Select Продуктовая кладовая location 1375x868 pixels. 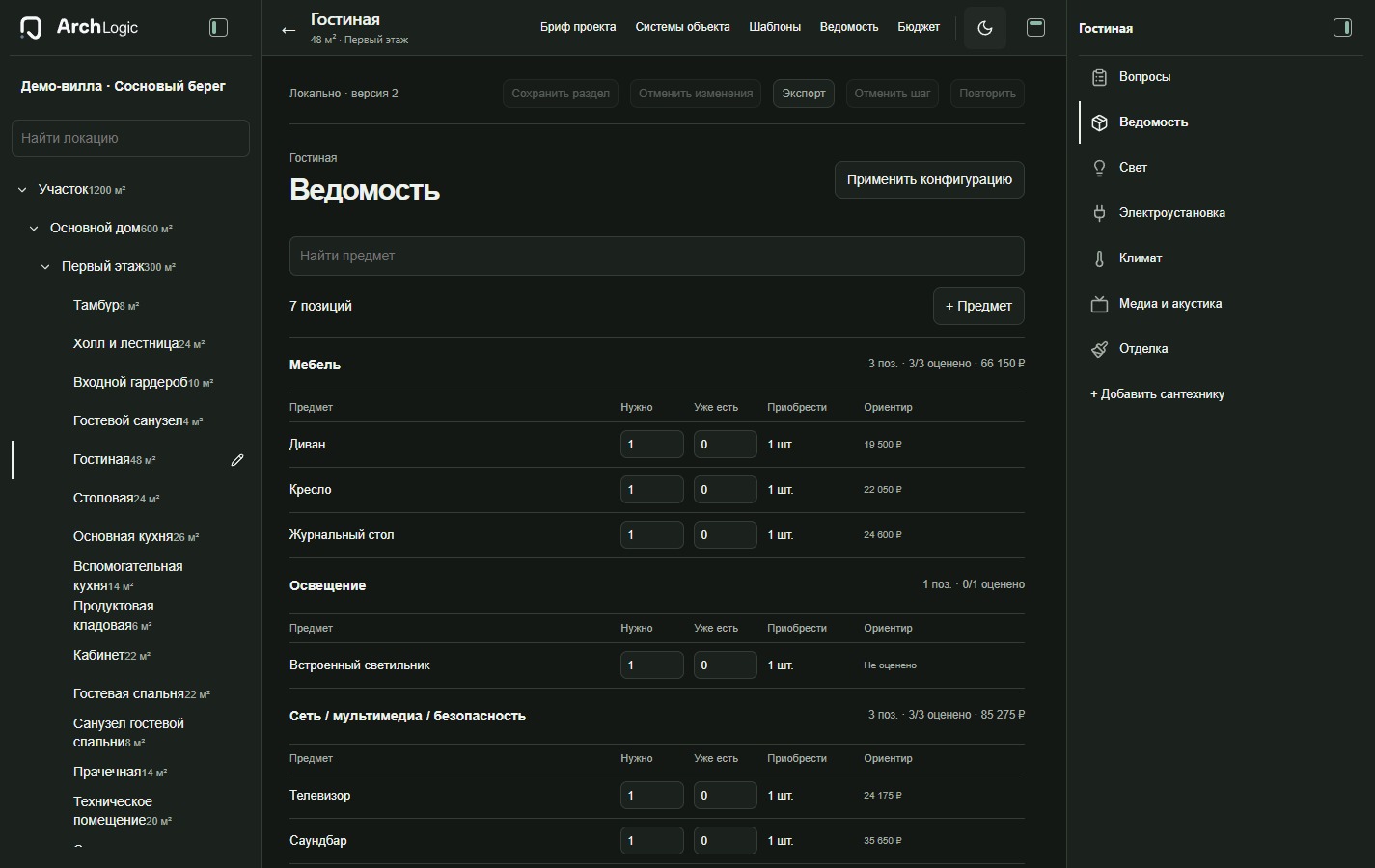[x=114, y=615]
